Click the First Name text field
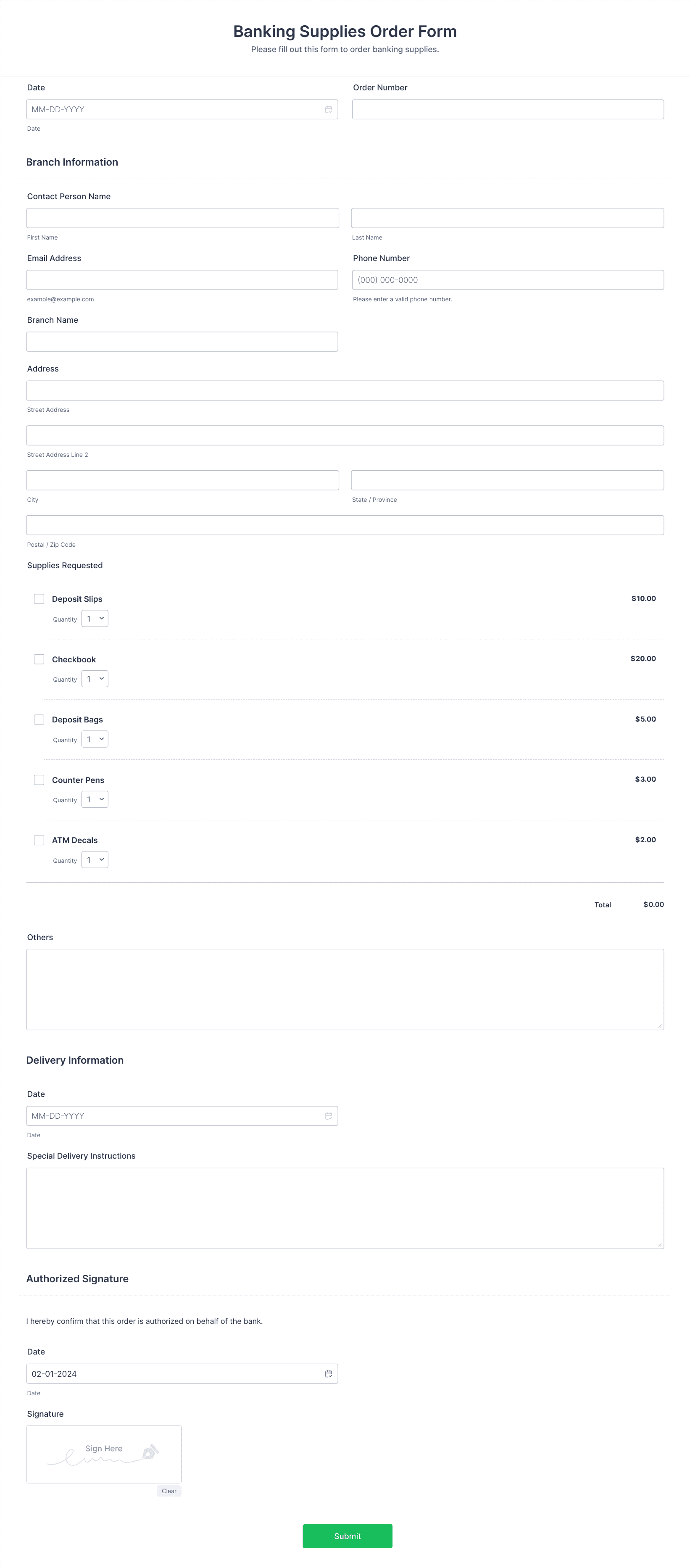Screen dimensions: 690x1568 tap(182, 218)
